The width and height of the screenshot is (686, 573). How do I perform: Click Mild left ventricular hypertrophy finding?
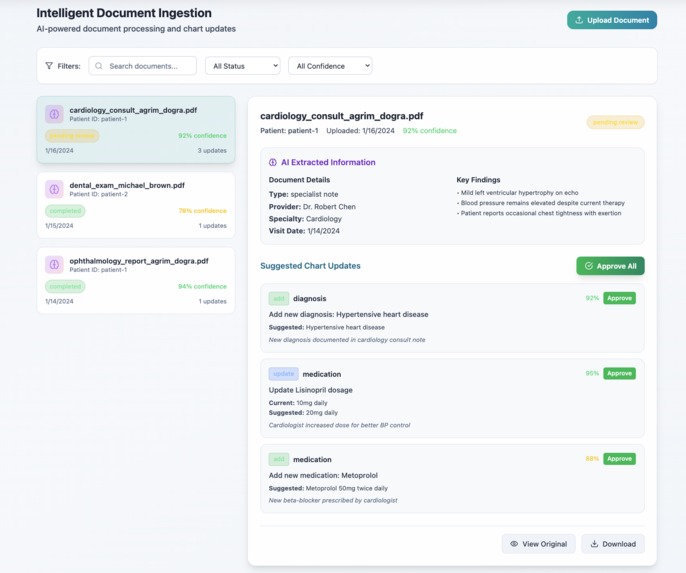coord(518,192)
